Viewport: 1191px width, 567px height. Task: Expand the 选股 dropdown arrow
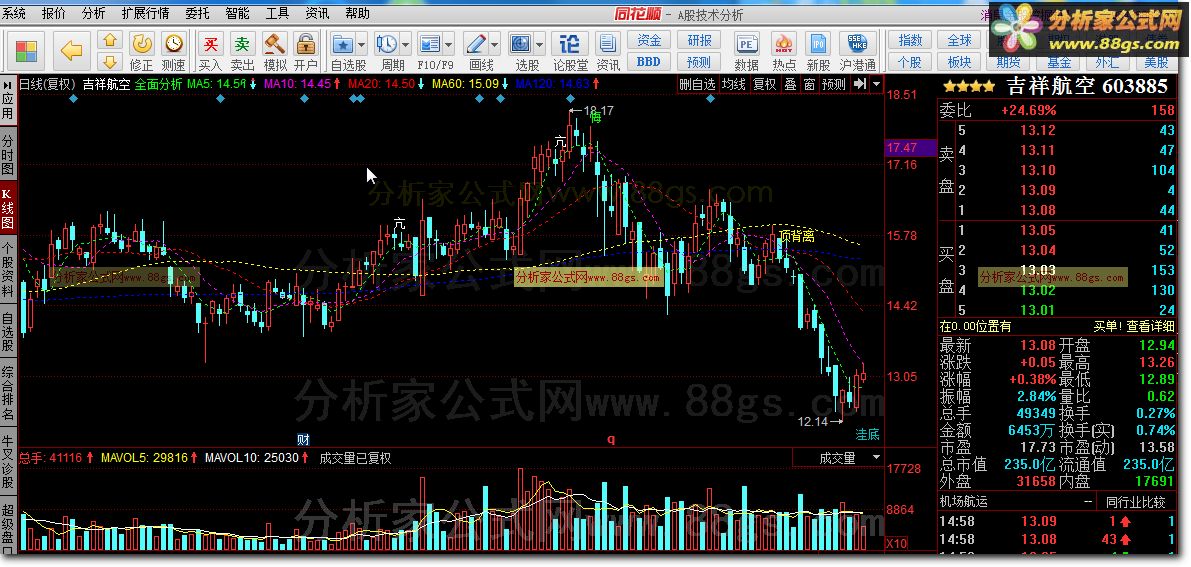(539, 43)
